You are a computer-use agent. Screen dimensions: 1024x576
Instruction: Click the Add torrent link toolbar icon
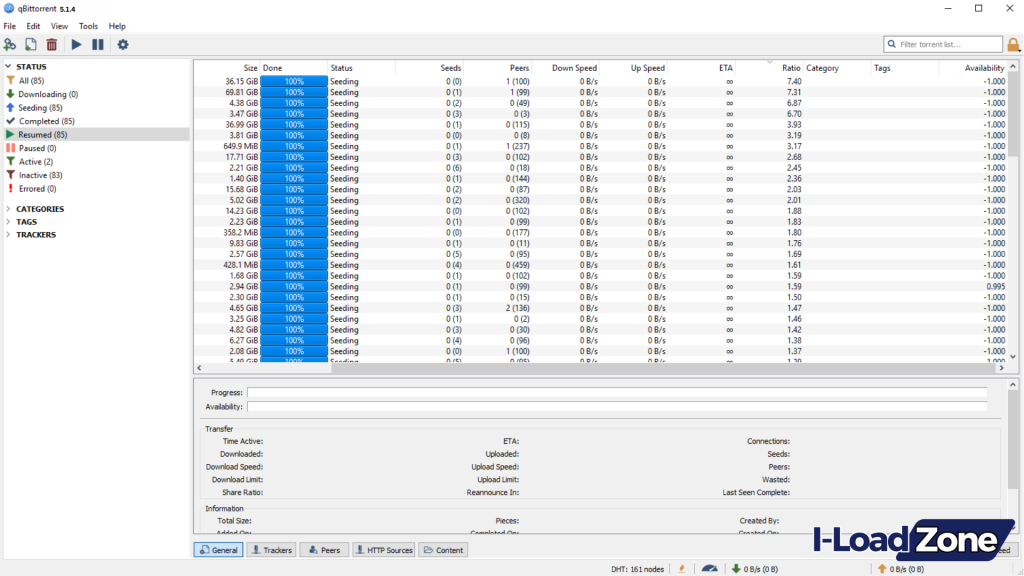point(10,44)
